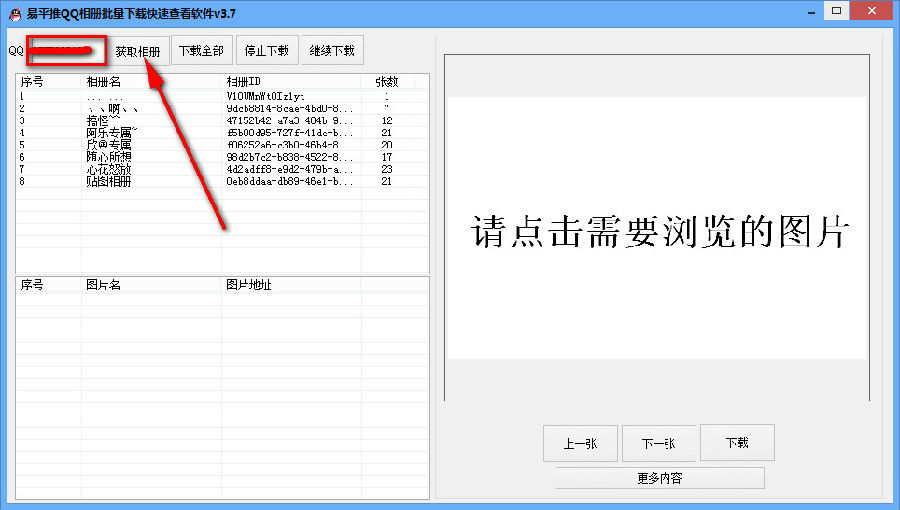Click photo count 17 in album list
The height and width of the screenshot is (510, 900).
coord(387,157)
